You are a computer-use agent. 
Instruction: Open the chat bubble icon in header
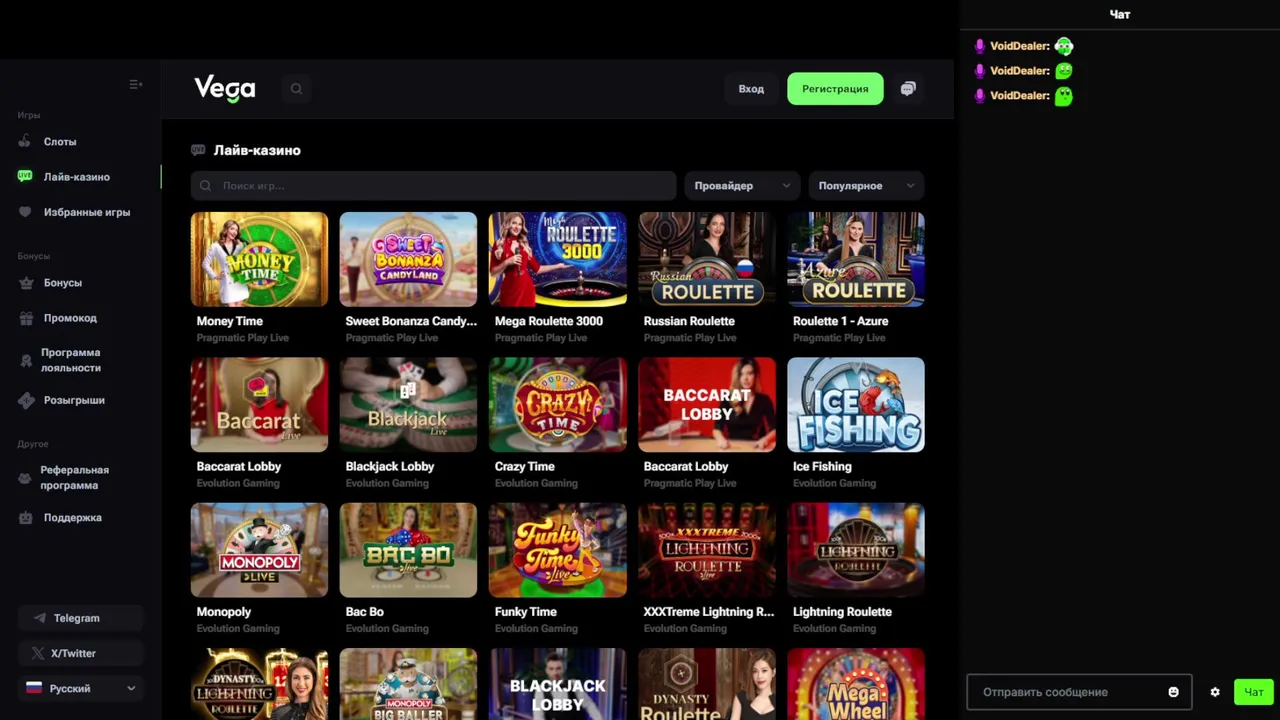(x=908, y=89)
